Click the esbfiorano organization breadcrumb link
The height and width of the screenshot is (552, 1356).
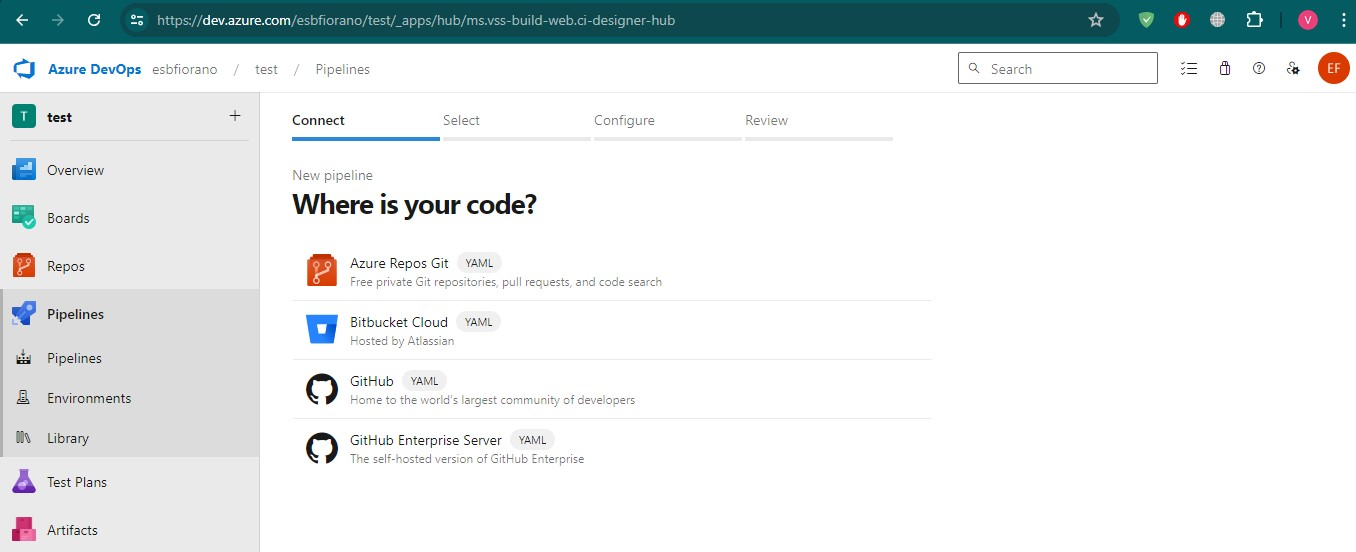click(x=184, y=69)
